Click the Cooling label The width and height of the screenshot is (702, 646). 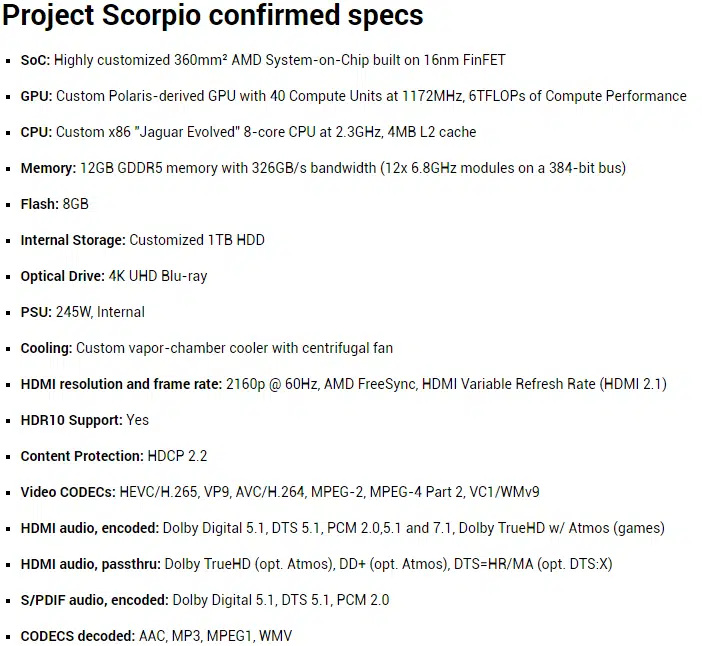pyautogui.click(x=47, y=348)
